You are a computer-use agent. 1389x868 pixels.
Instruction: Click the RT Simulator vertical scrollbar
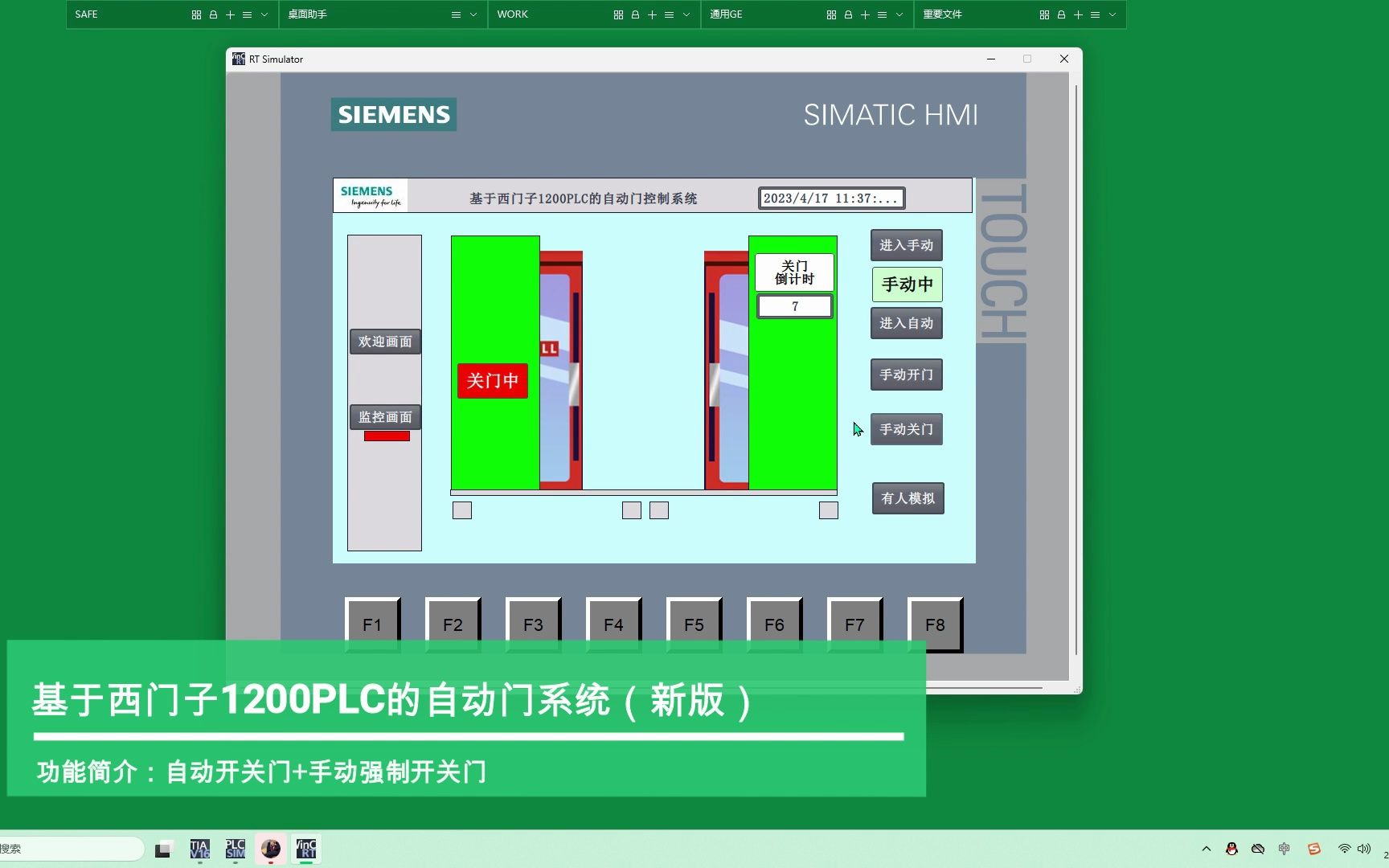tap(1076, 370)
